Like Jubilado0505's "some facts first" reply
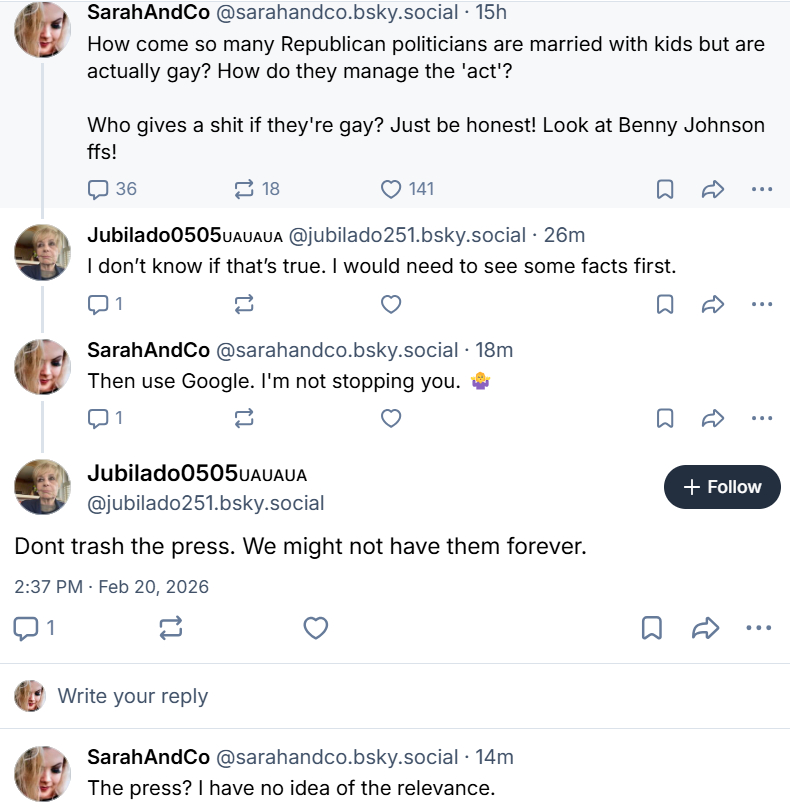Screen dimensions: 790x810 tap(392, 304)
